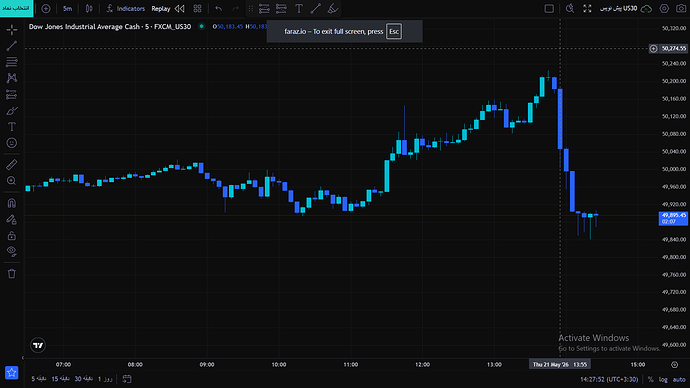Open the XABCD pattern tools

pos(12,78)
